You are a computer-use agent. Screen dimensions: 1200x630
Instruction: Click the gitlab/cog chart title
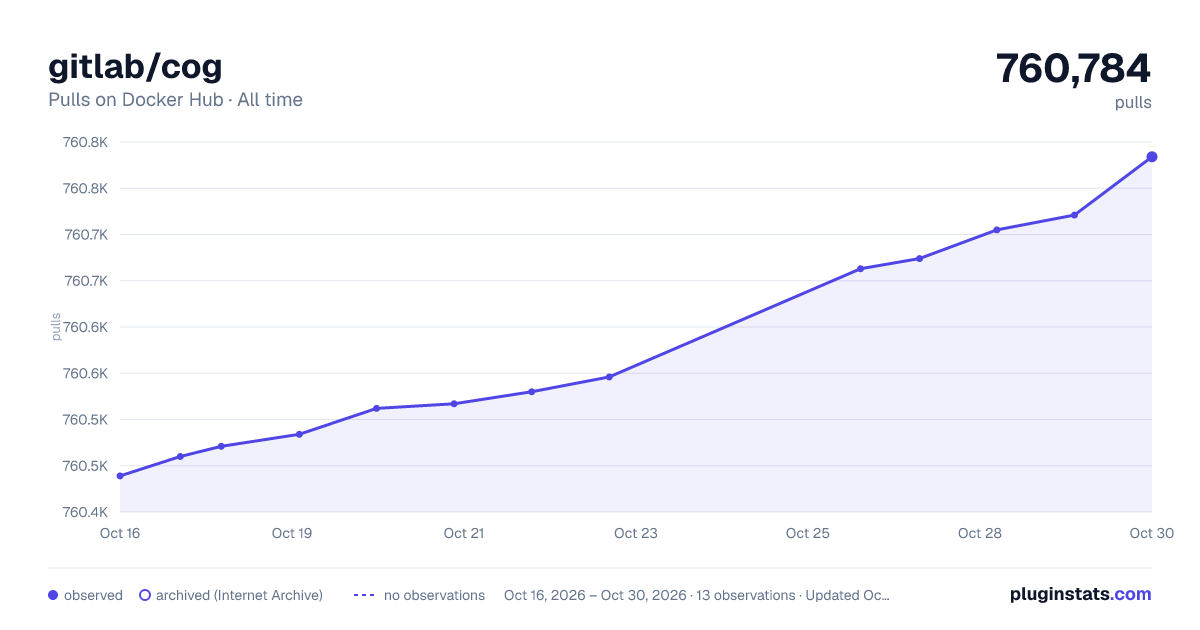(x=135, y=66)
